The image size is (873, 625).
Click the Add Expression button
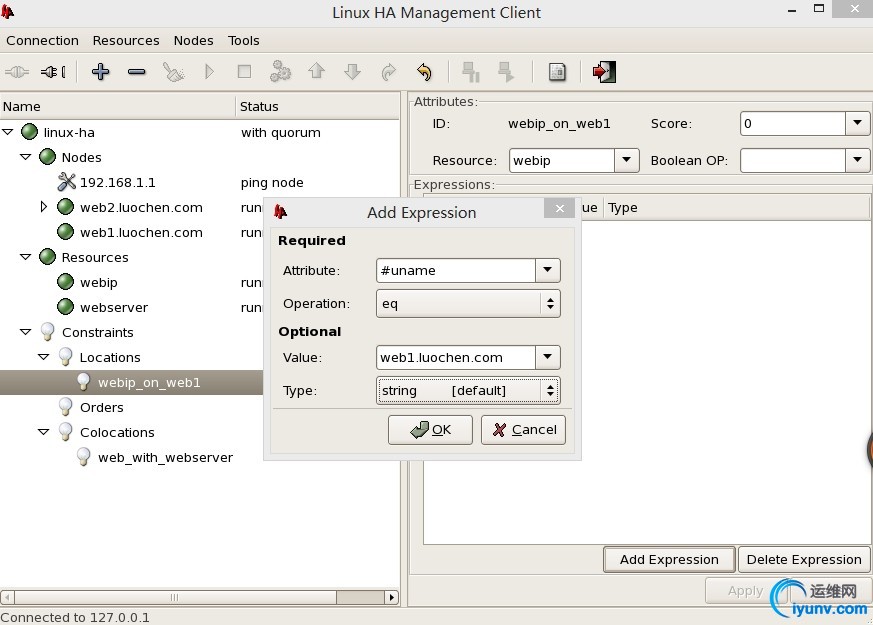669,559
